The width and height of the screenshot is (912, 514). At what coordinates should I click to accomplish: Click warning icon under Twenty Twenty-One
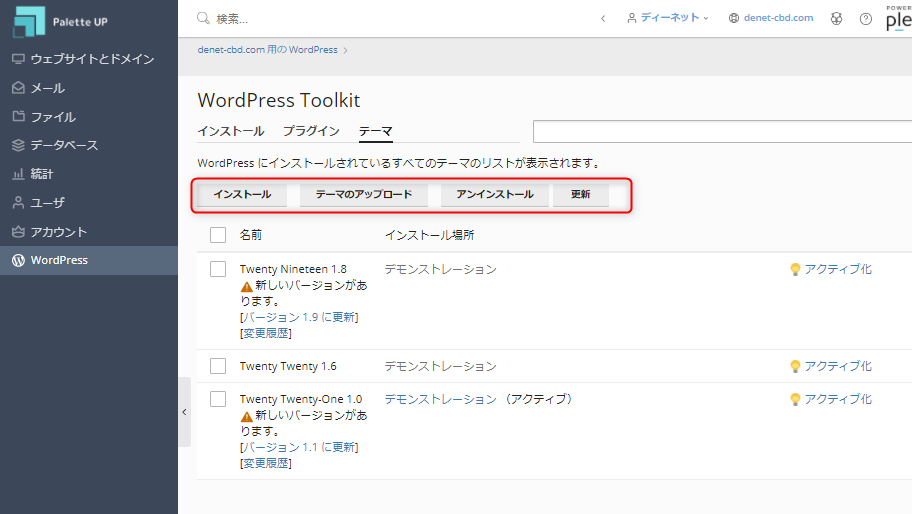247,416
